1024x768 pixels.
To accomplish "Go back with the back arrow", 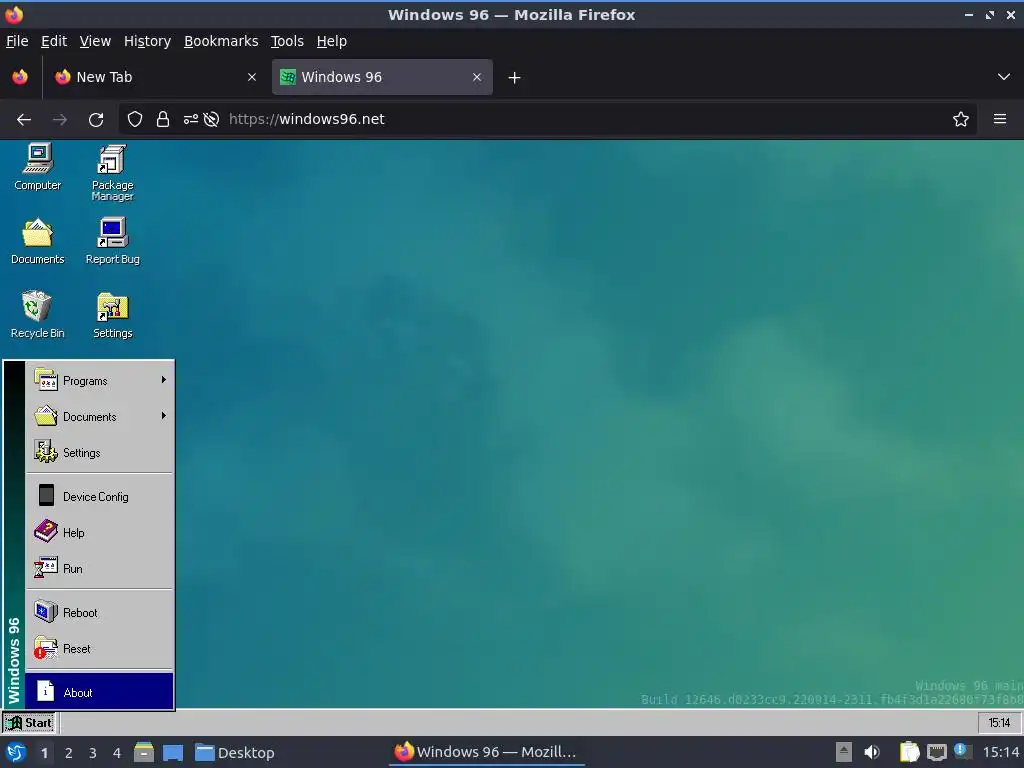I will click(24, 120).
